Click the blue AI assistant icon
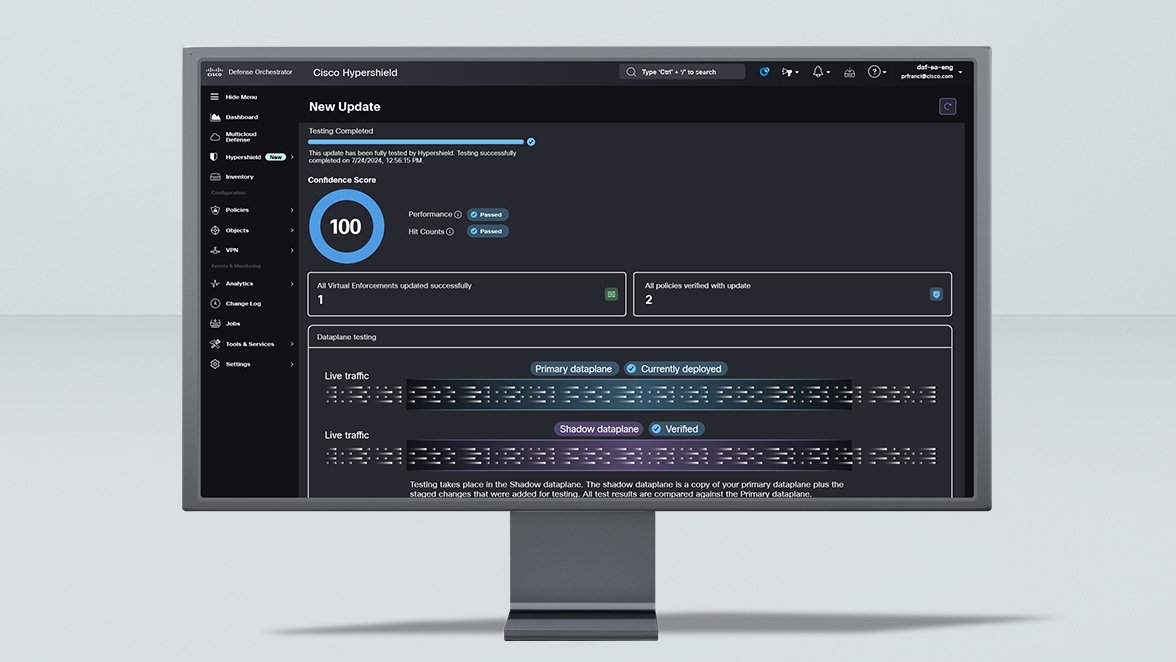Screen dimensions: 1176x662 [764, 72]
